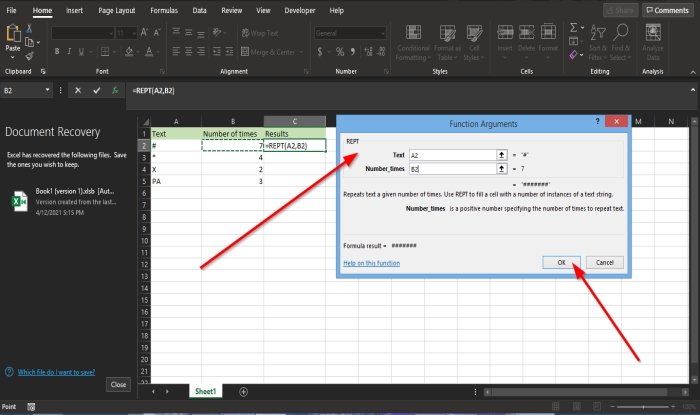Collapse dialog for the Number_times range selector
The image size is (700, 415).
point(502,169)
